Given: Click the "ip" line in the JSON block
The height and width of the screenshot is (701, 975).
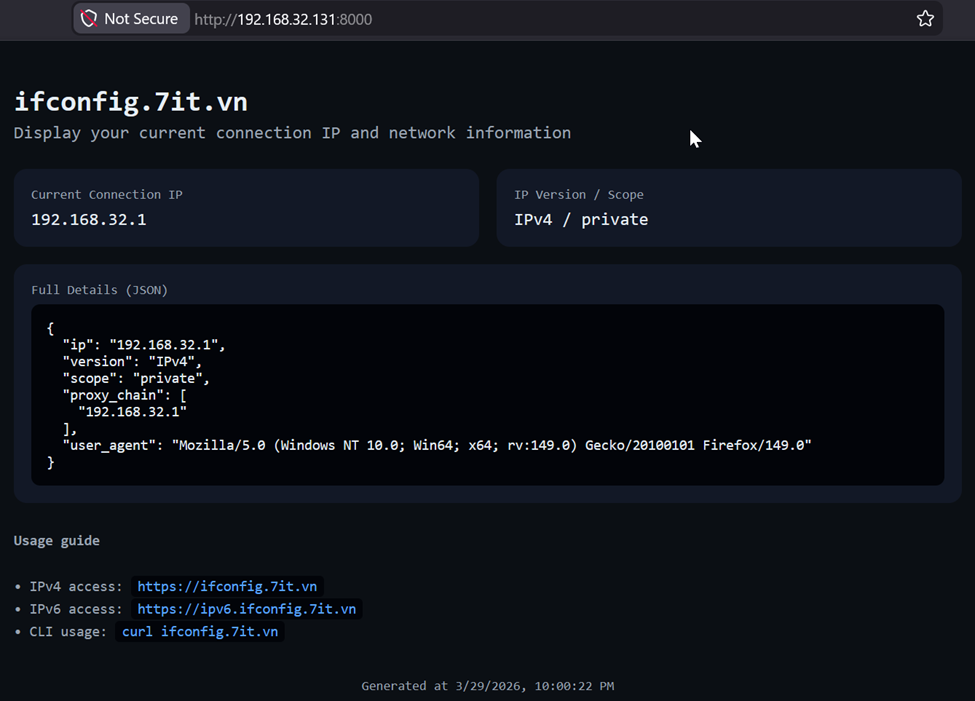Looking at the screenshot, I should tap(144, 345).
